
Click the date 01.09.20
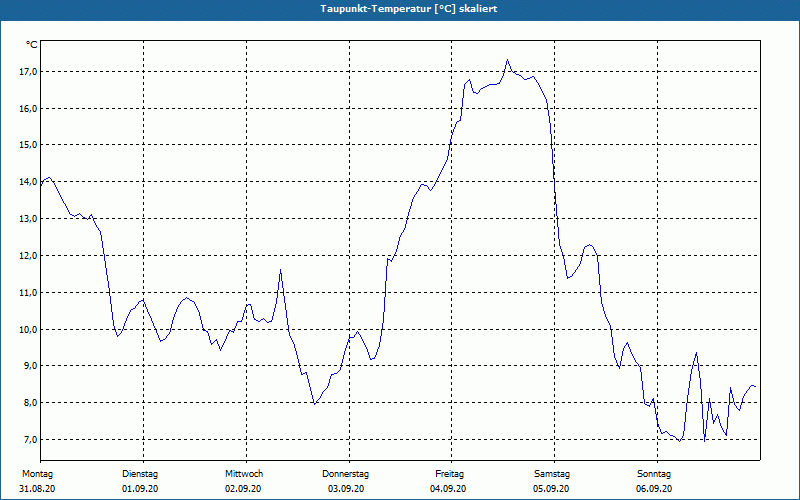140,489
